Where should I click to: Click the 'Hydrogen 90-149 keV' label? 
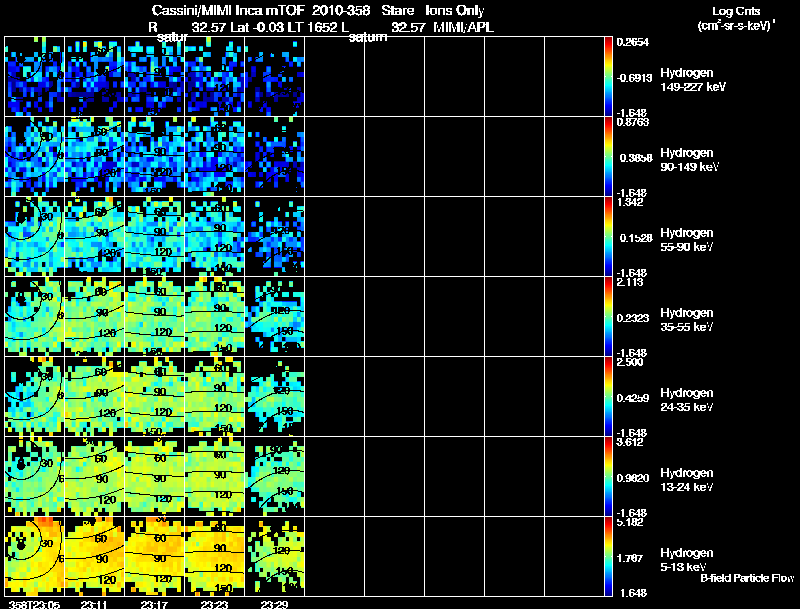[689, 160]
